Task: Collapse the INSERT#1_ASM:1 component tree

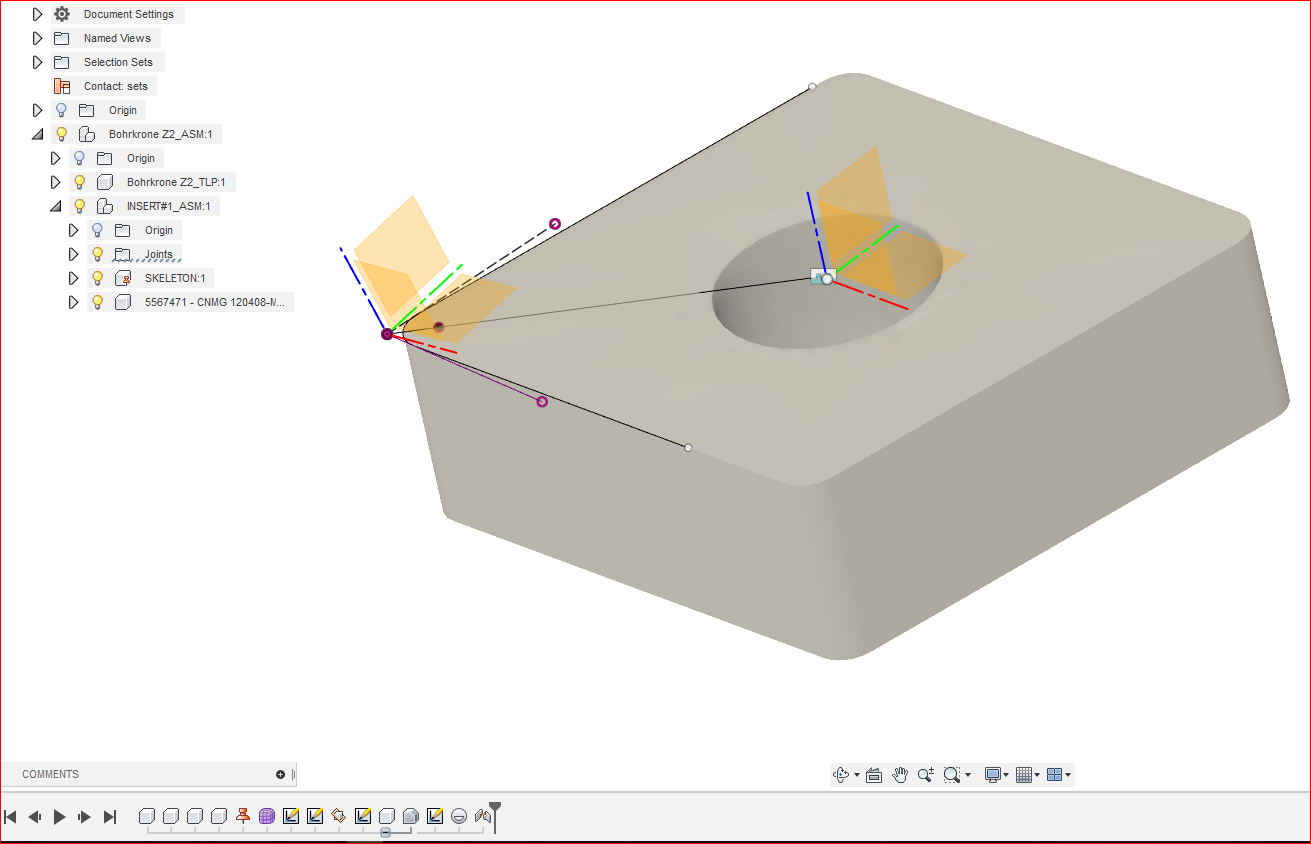Action: pyautogui.click(x=55, y=206)
